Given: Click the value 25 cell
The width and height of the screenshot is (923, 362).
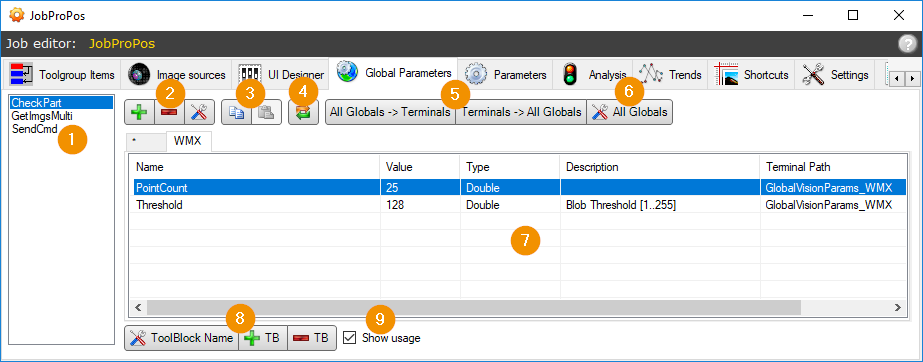Looking at the screenshot, I should 420,188.
